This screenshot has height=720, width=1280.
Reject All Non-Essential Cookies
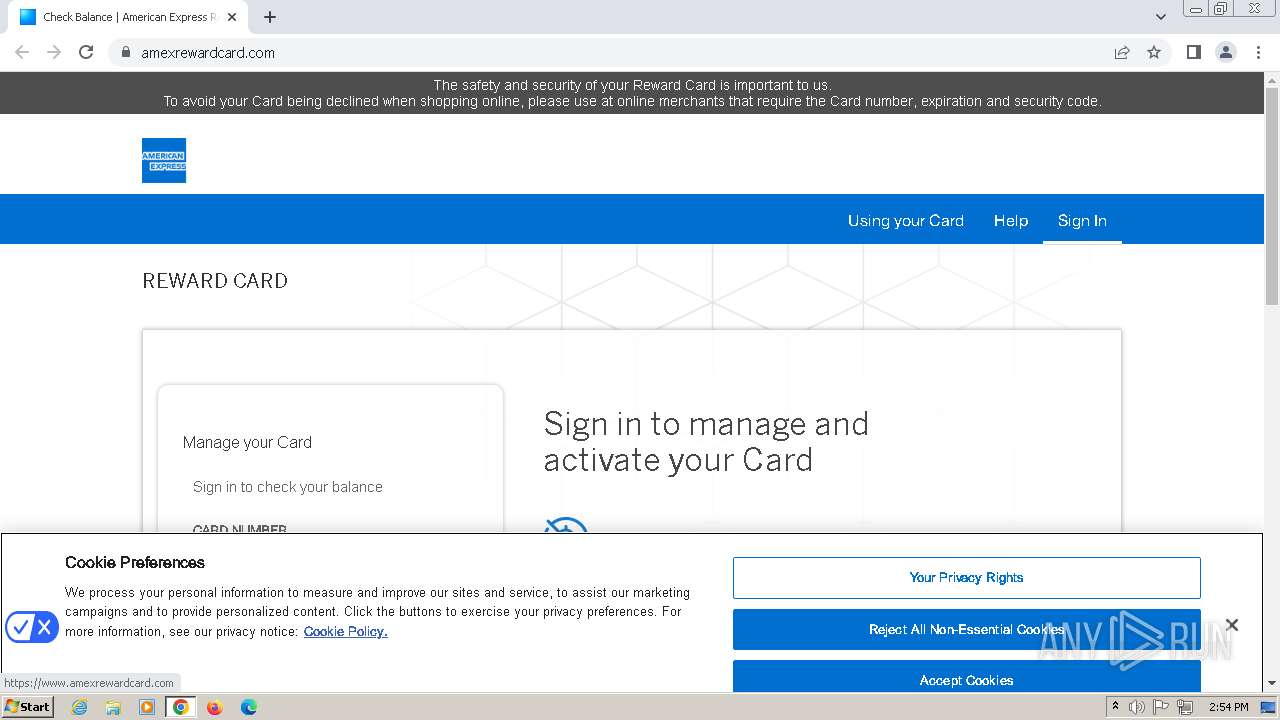point(966,629)
